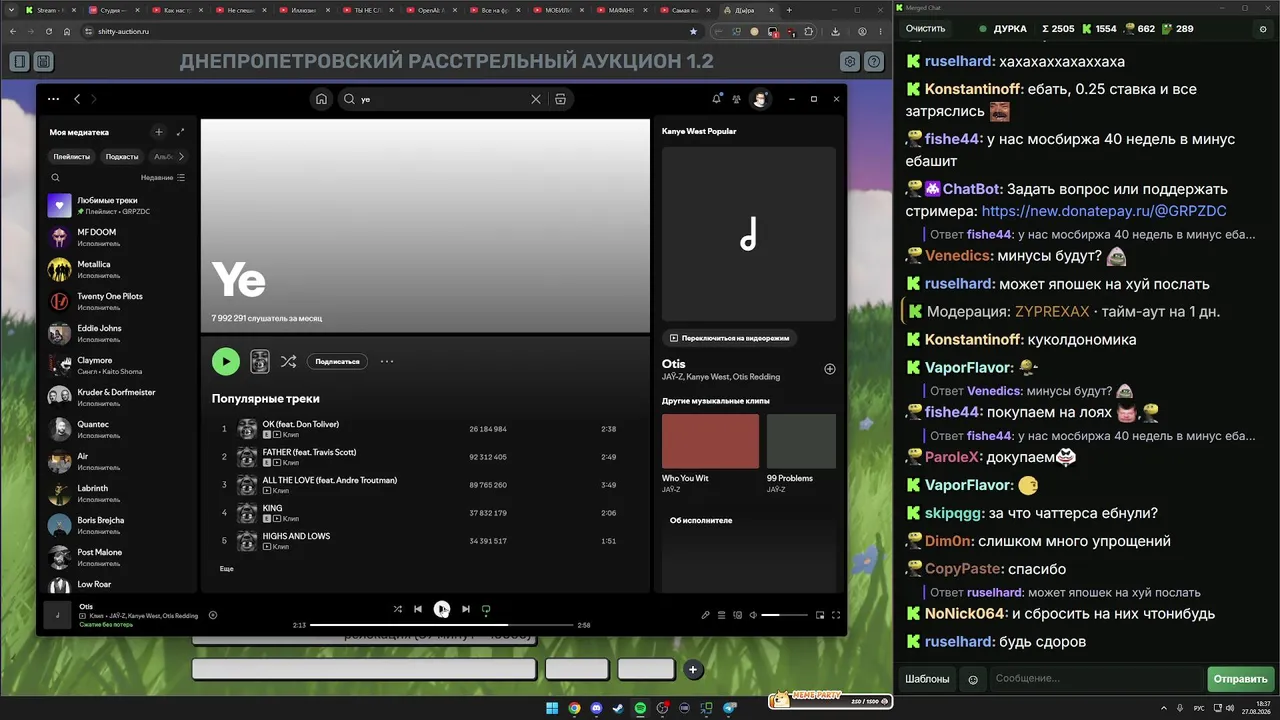1280x720 pixels.
Task: Open the Spotify icon in the taskbar
Action: [x=641, y=708]
